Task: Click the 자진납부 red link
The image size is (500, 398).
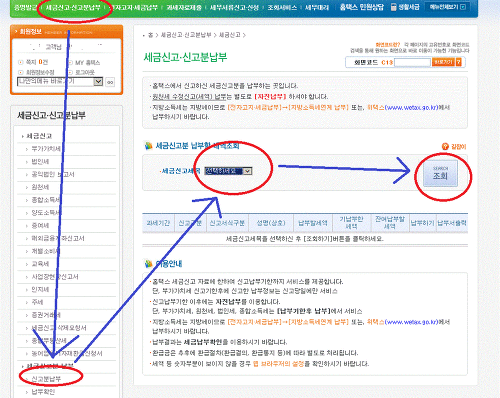Action: pyautogui.click(x=270, y=97)
